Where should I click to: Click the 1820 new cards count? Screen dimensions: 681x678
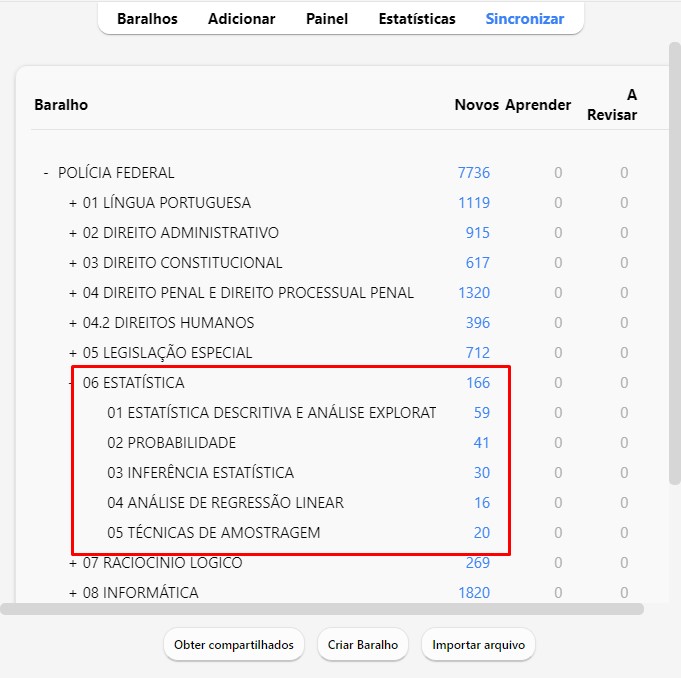pos(474,593)
